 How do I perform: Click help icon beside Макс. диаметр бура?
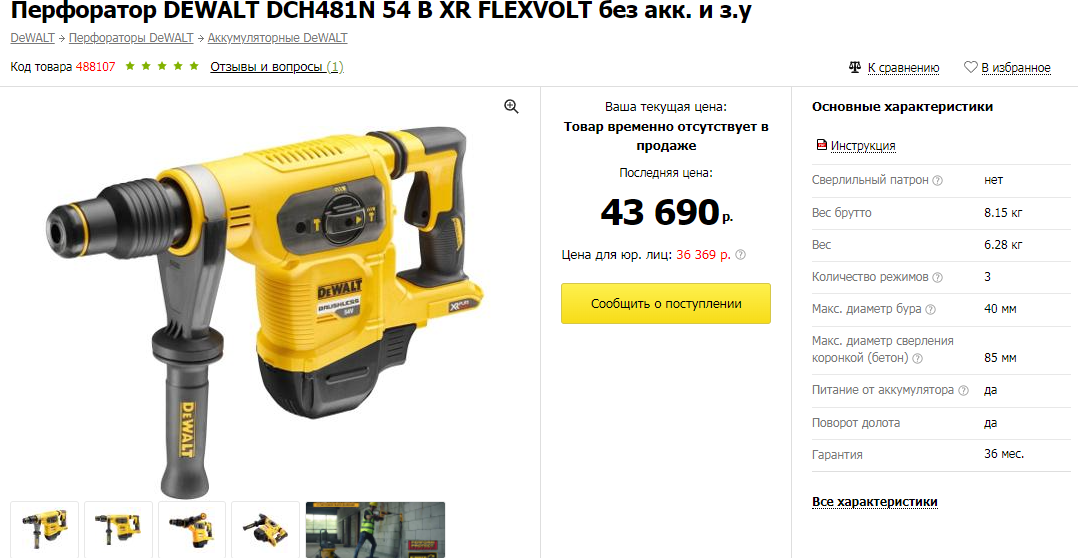click(x=930, y=309)
